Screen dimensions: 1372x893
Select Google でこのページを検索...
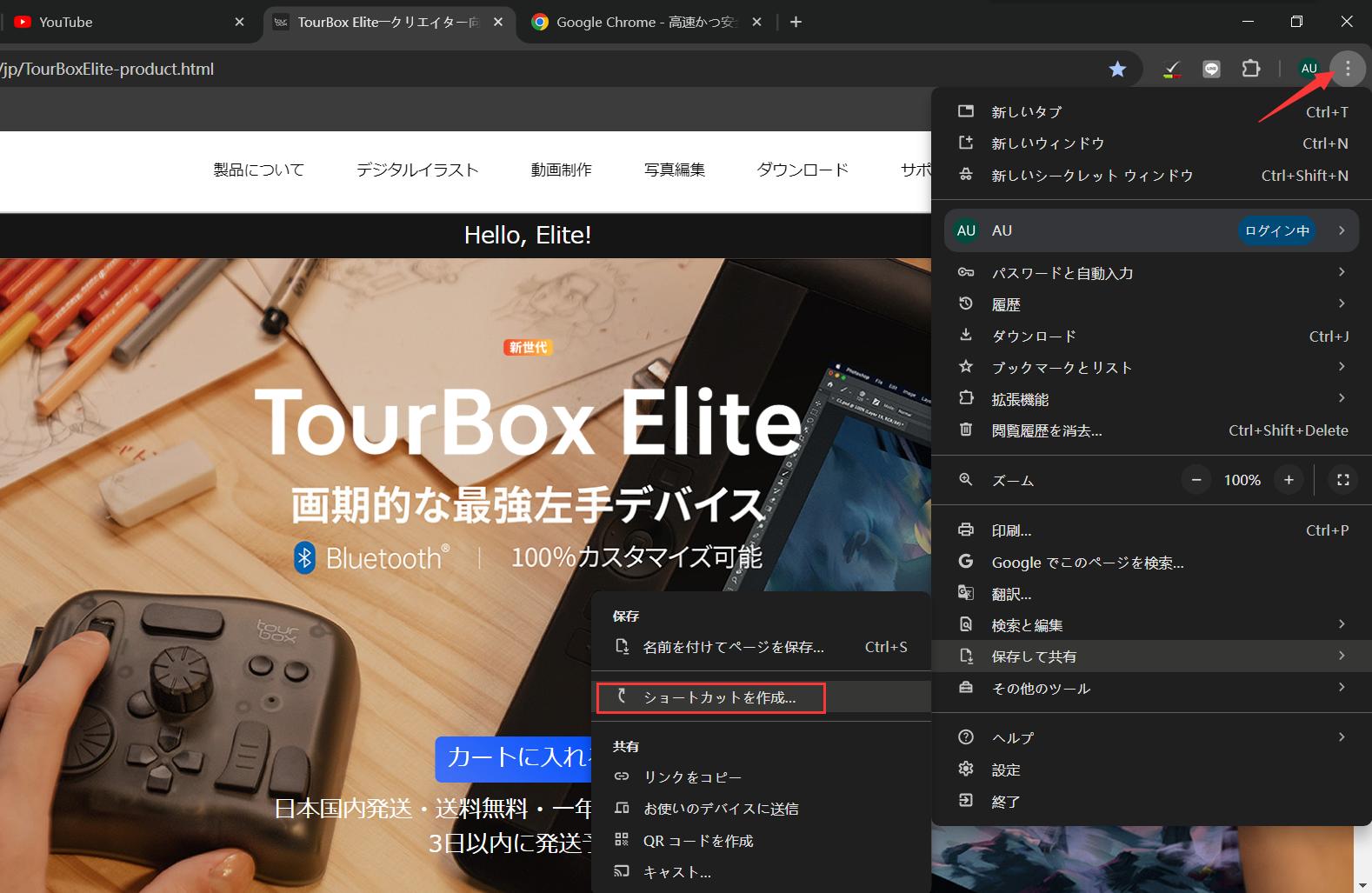[1151, 563]
